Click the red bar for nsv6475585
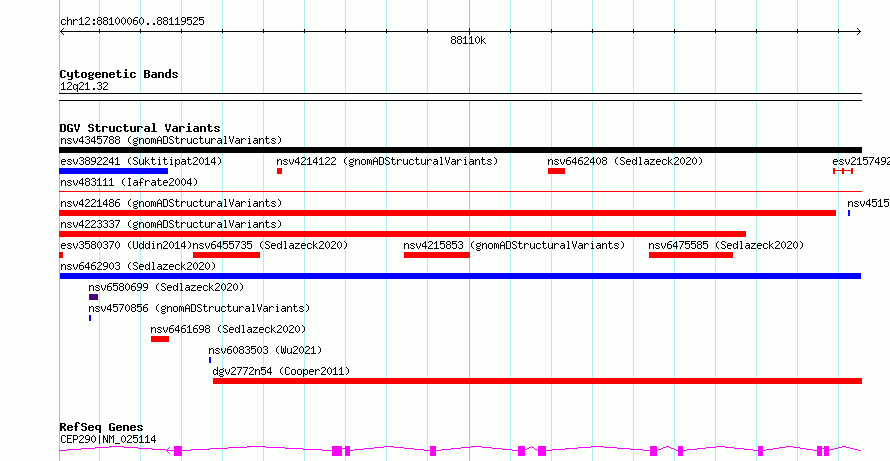 coord(691,255)
